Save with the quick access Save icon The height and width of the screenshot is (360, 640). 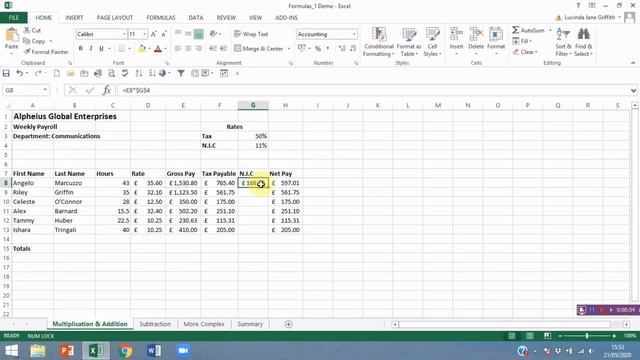point(6,73)
